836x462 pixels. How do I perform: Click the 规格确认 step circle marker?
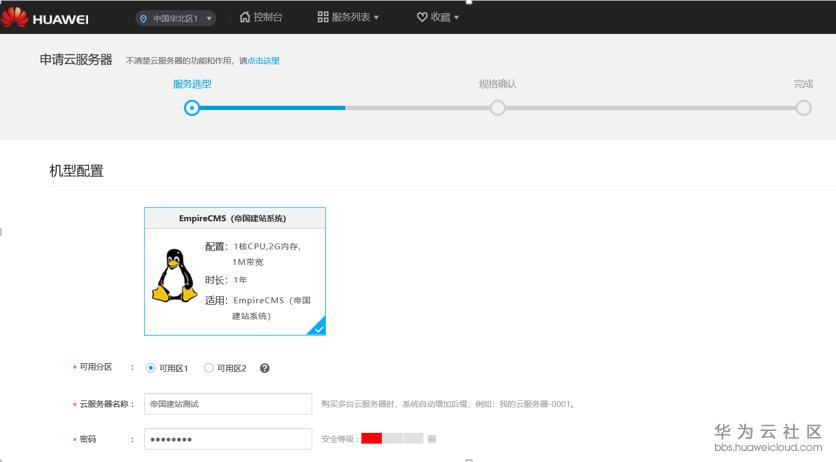tap(497, 108)
